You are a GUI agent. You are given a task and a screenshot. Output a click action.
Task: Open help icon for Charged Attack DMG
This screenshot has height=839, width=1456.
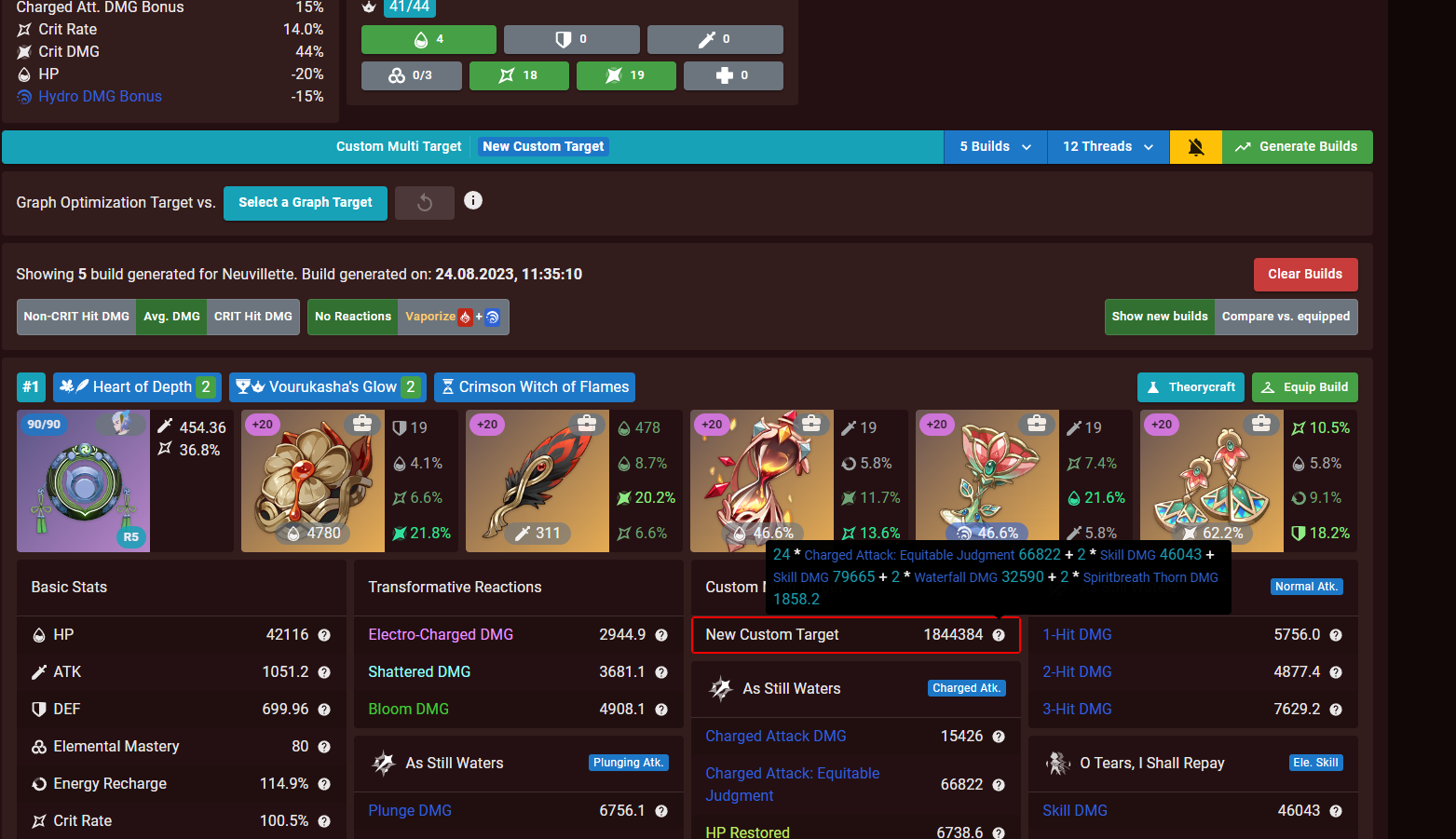pos(999,737)
